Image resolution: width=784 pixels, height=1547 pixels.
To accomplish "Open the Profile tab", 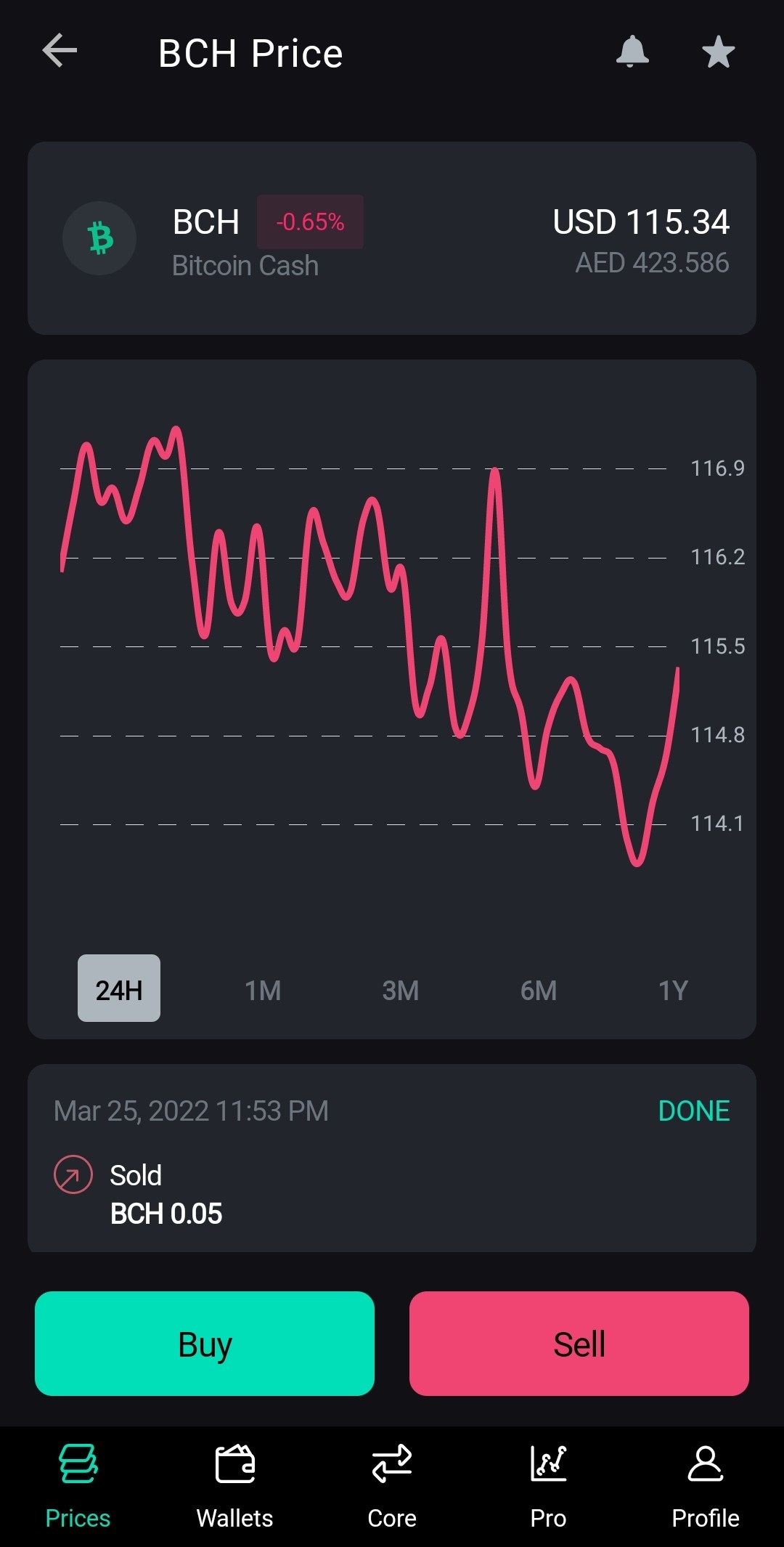I will (705, 1487).
